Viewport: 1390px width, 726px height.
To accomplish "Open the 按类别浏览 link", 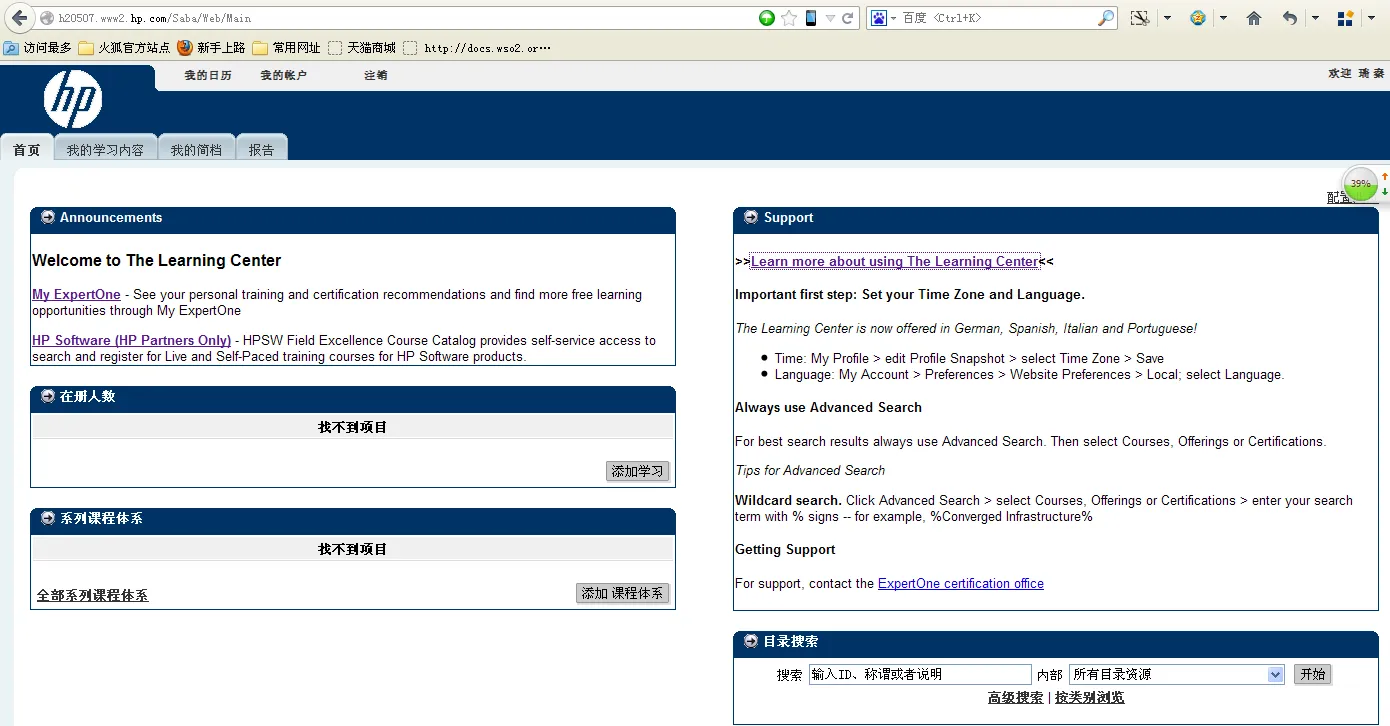I will coord(1089,698).
